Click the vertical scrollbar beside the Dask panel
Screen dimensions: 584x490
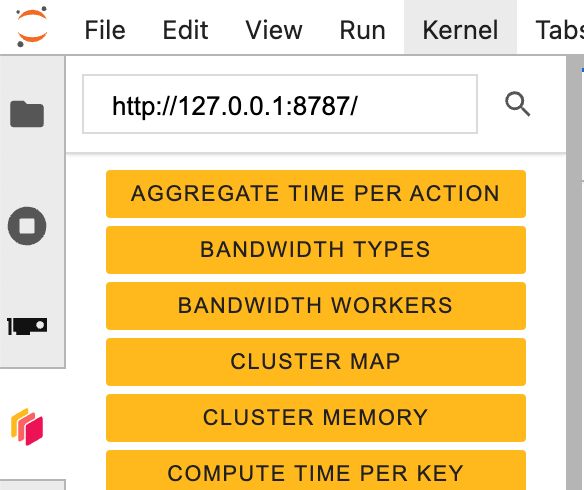point(574,273)
